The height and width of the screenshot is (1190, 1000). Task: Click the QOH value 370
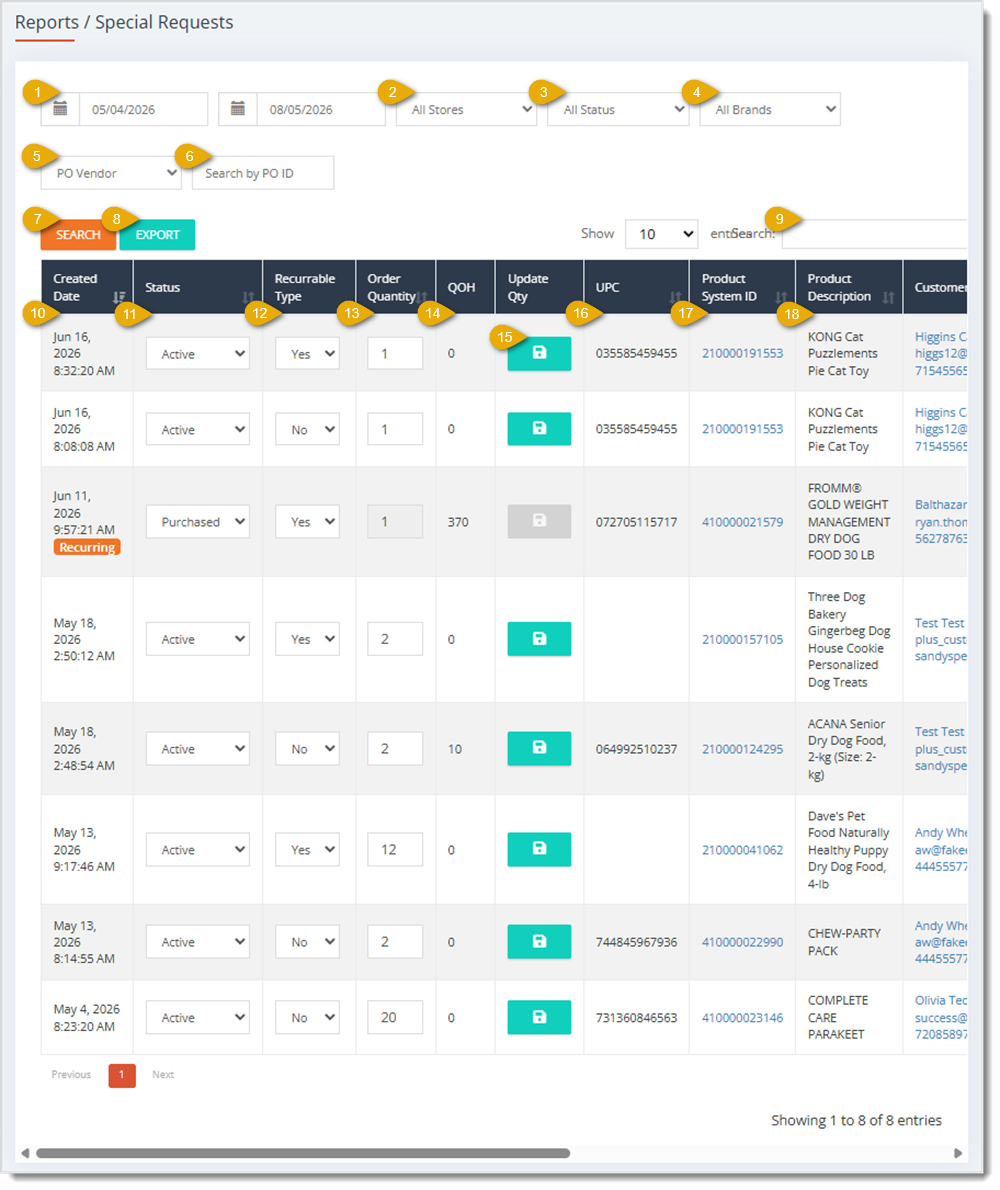pyautogui.click(x=458, y=522)
